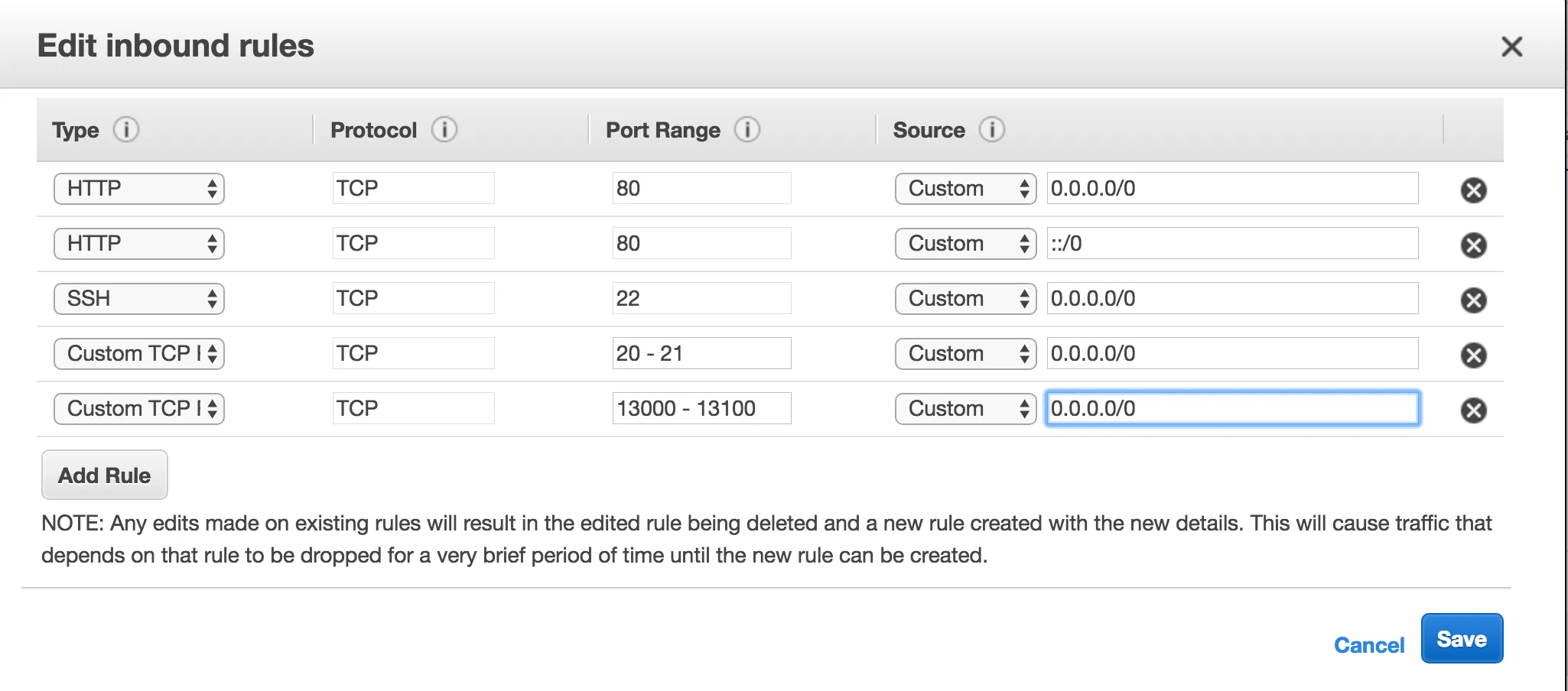Open Type dropdown for the 20 - 21 rule
1568x691 pixels.
click(138, 353)
